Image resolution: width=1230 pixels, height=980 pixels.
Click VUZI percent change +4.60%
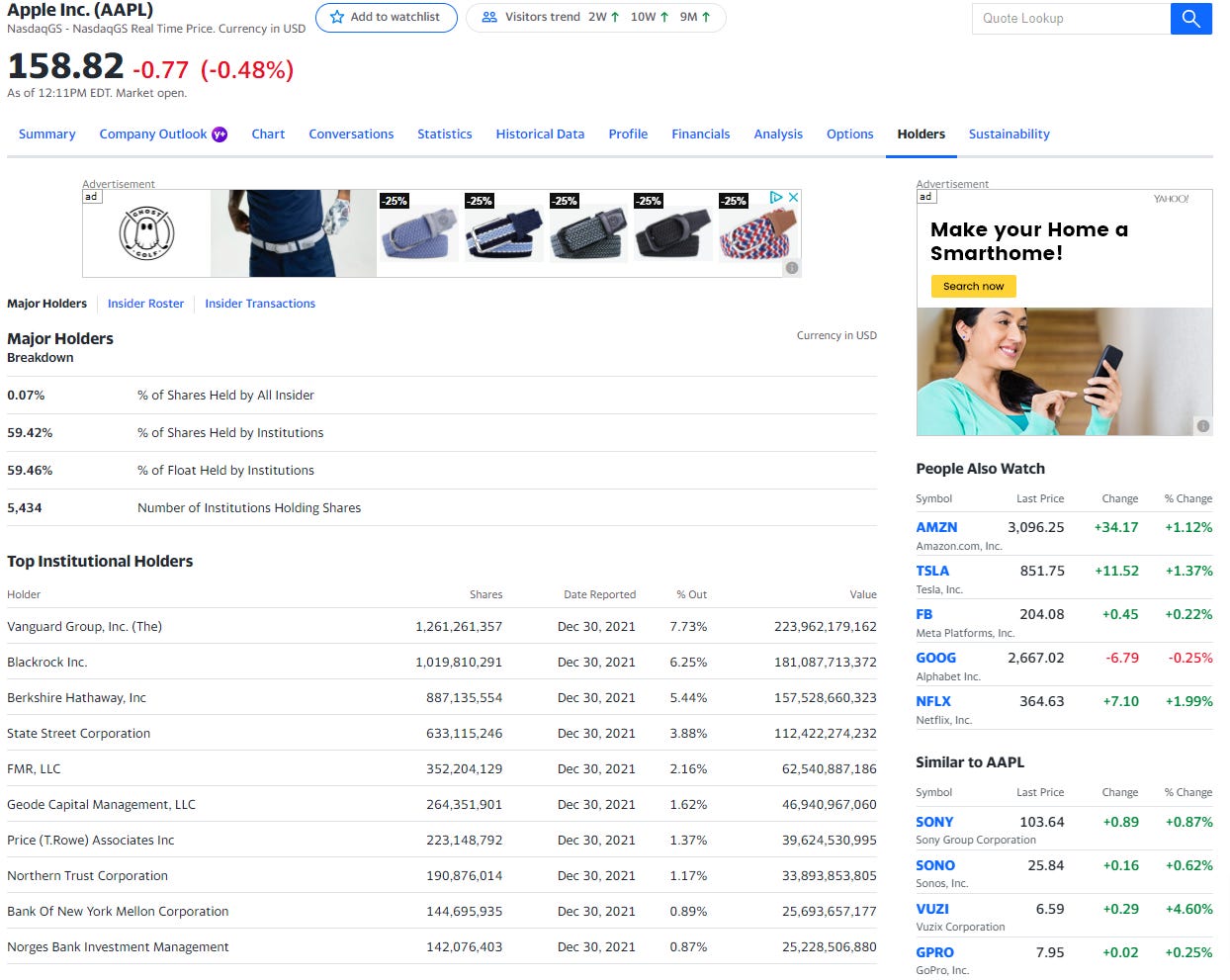(x=1188, y=910)
